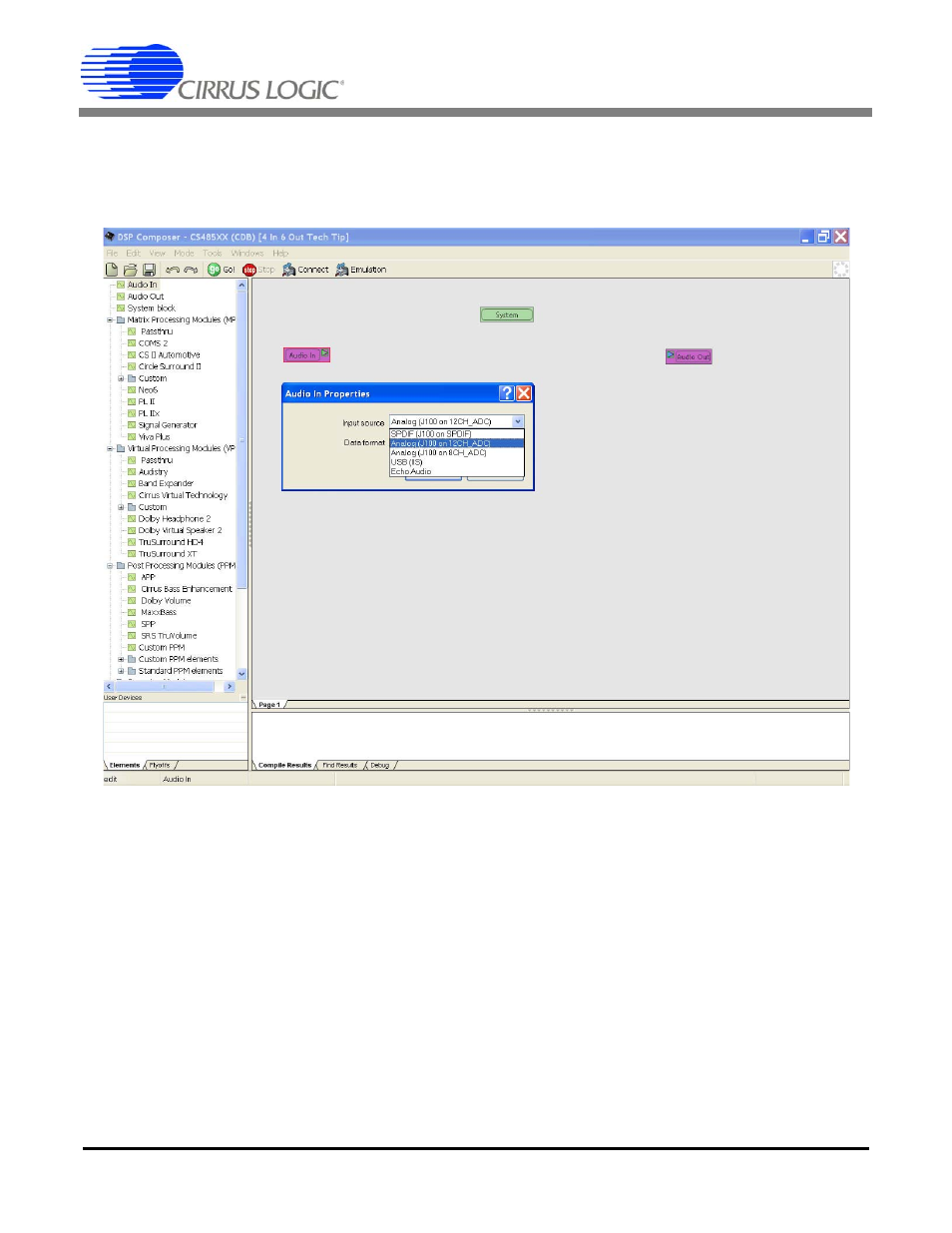Image resolution: width=952 pixels, height=1233 pixels.
Task: Click the MaxxBass module icon
Action: (132, 612)
